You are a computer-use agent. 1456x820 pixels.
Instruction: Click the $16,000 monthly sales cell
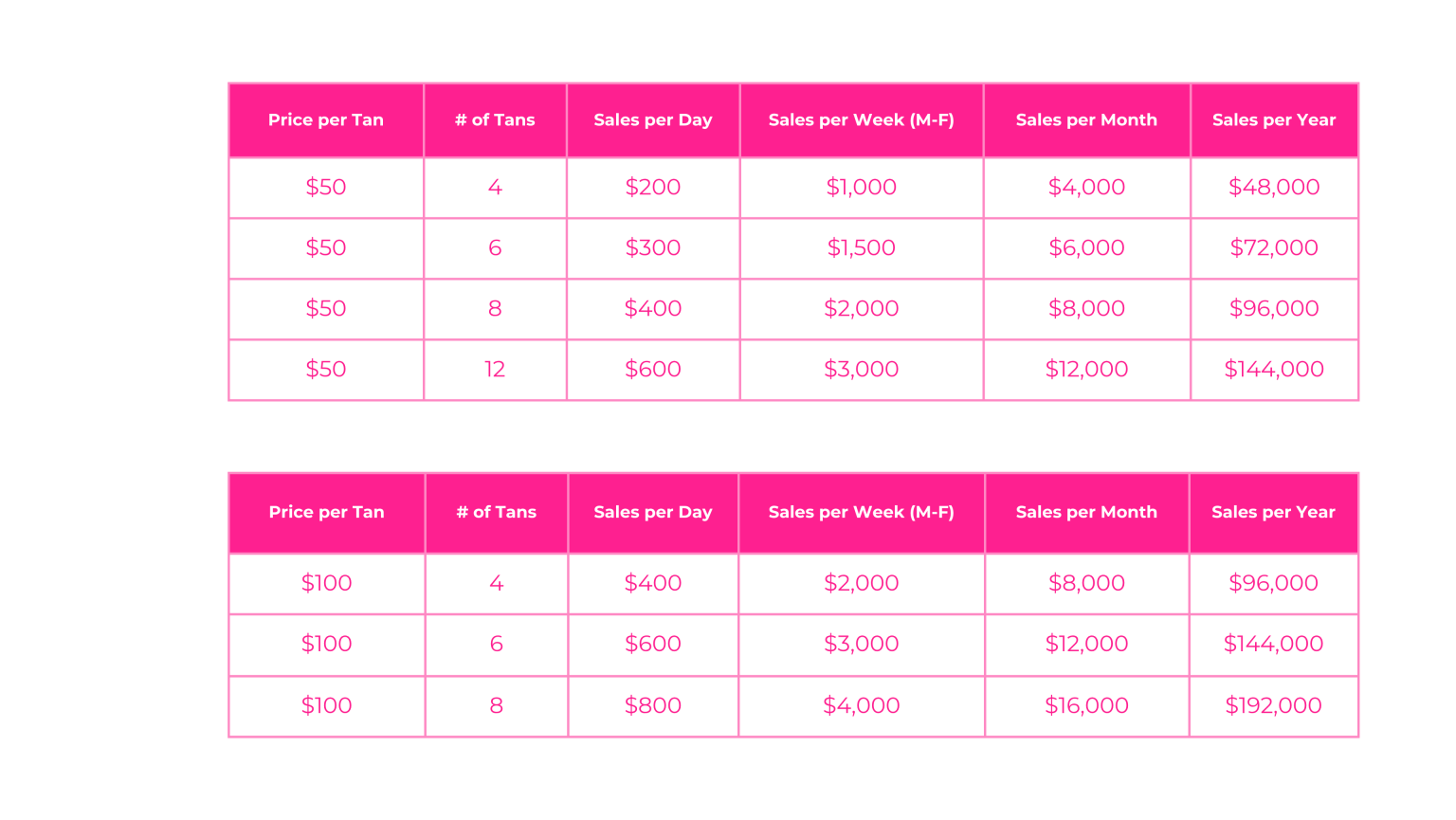point(1086,706)
